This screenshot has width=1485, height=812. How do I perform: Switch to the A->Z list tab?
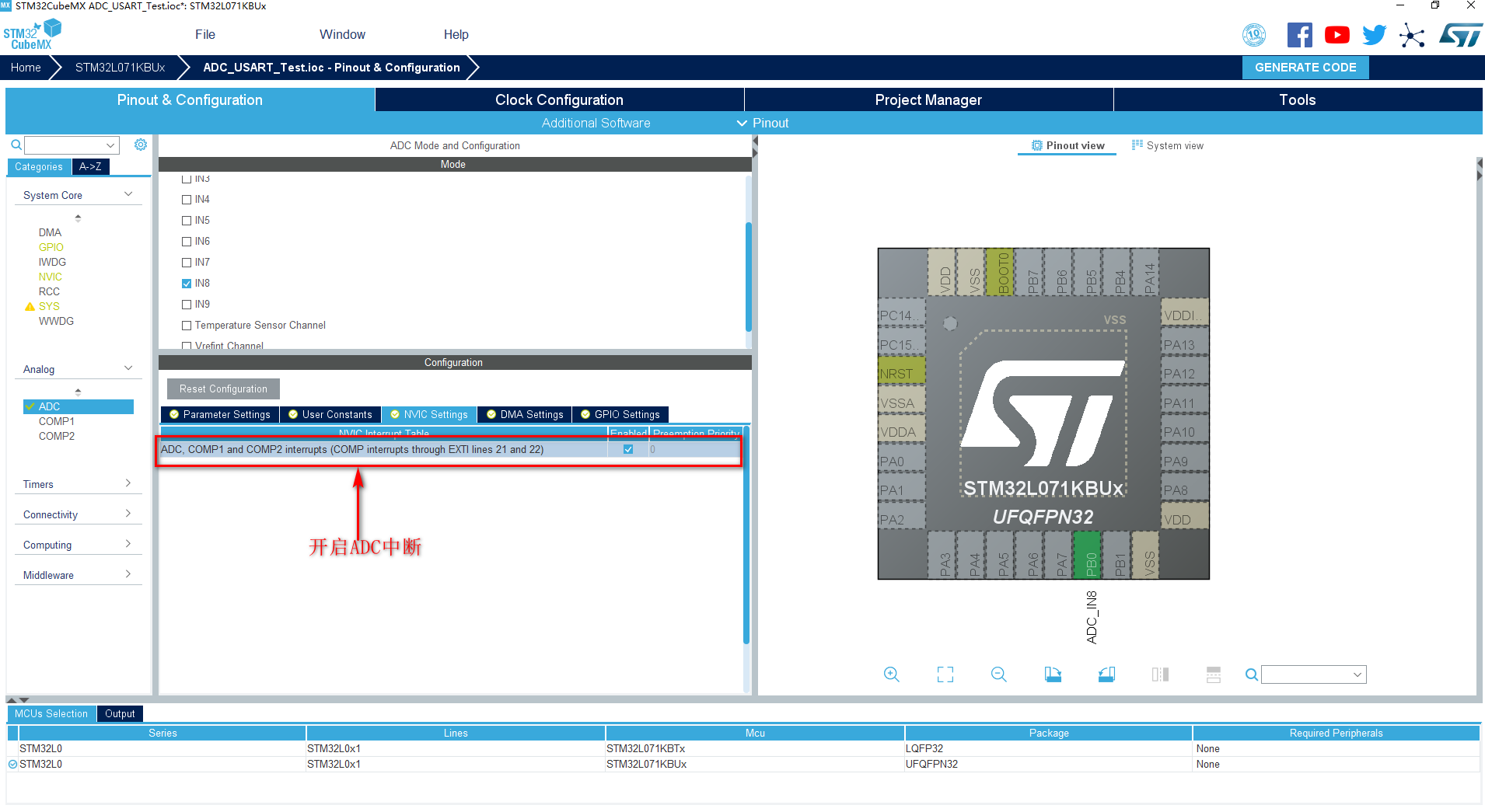click(90, 166)
